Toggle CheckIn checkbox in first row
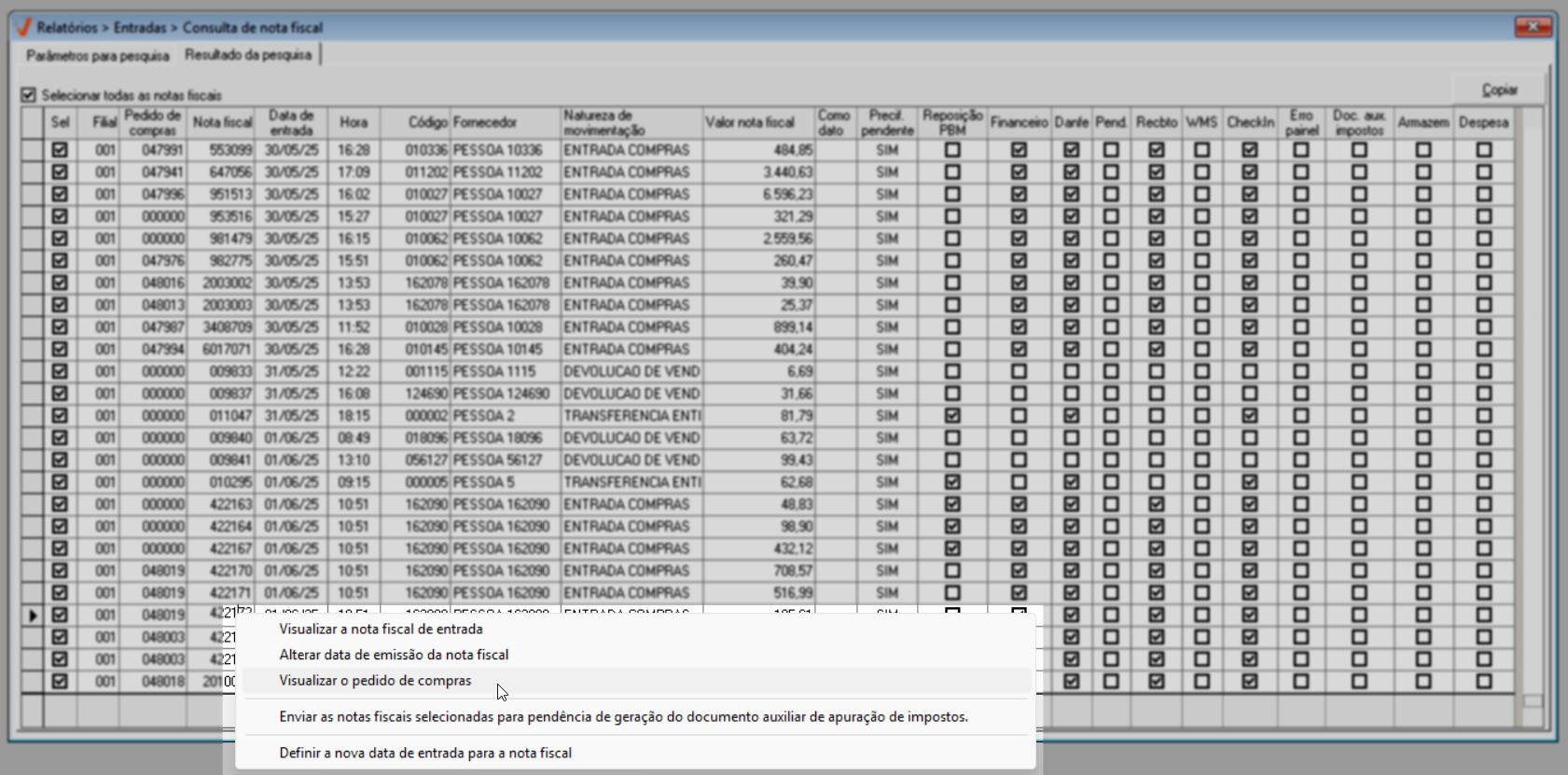The image size is (1568, 775). pyautogui.click(x=1250, y=150)
